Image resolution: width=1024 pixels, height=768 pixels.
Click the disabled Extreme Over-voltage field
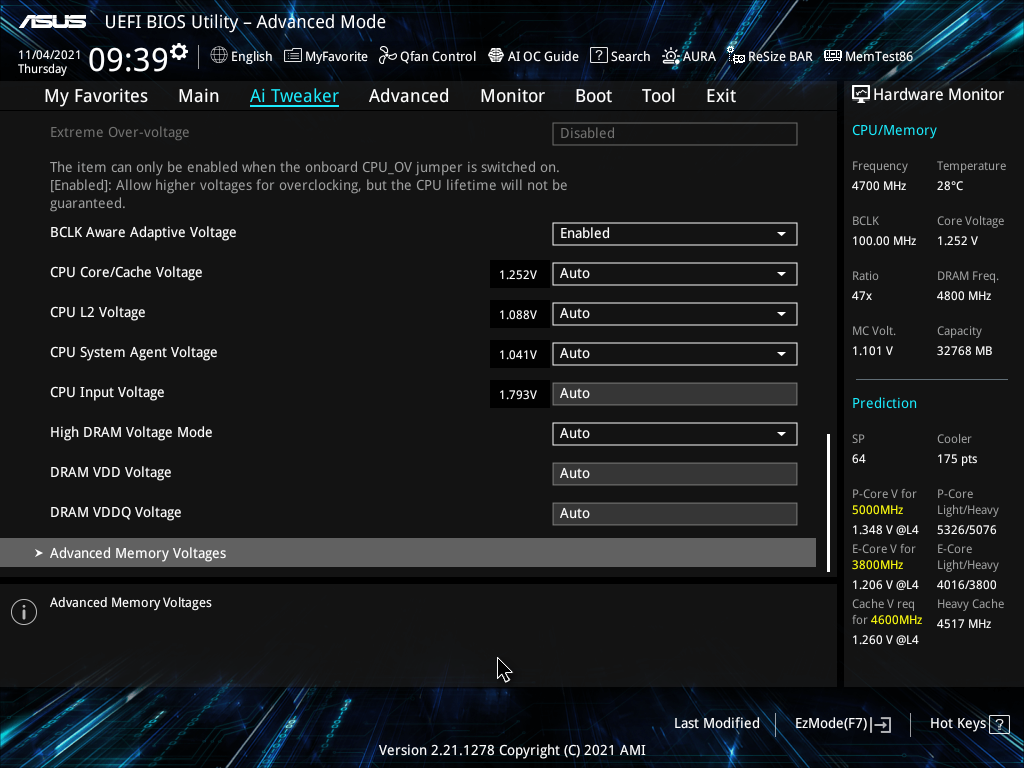pyautogui.click(x=675, y=134)
